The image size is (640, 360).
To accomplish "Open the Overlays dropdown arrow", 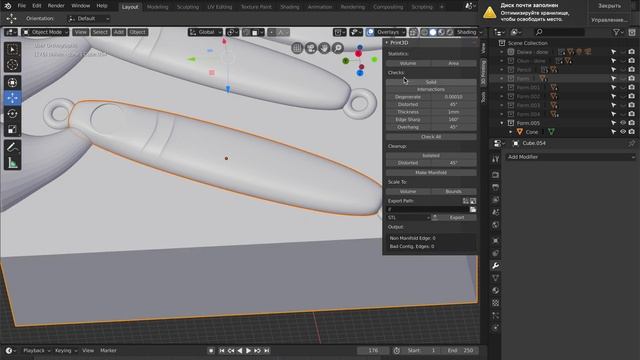I will [x=404, y=32].
